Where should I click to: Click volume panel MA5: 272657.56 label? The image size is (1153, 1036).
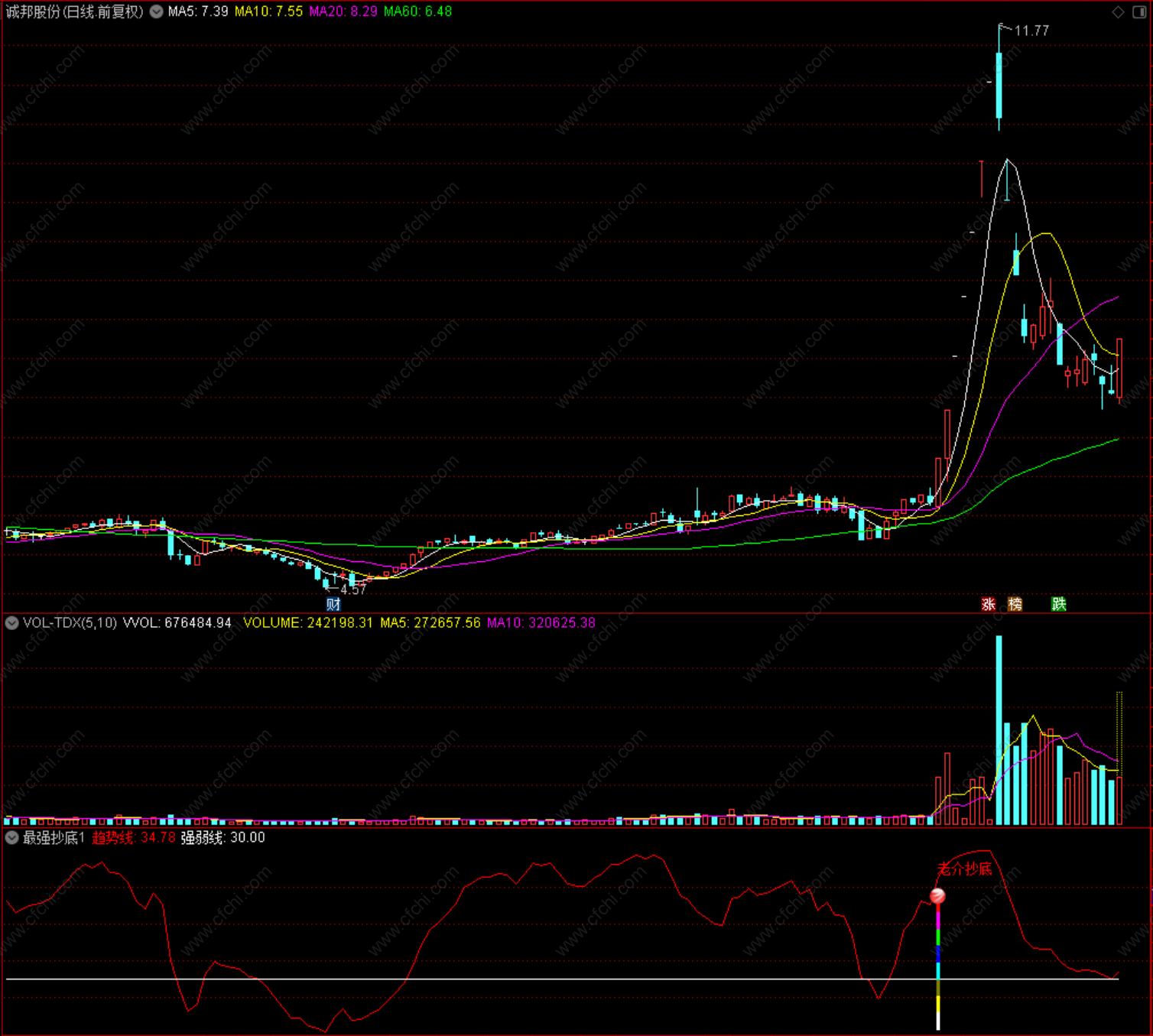(x=430, y=623)
